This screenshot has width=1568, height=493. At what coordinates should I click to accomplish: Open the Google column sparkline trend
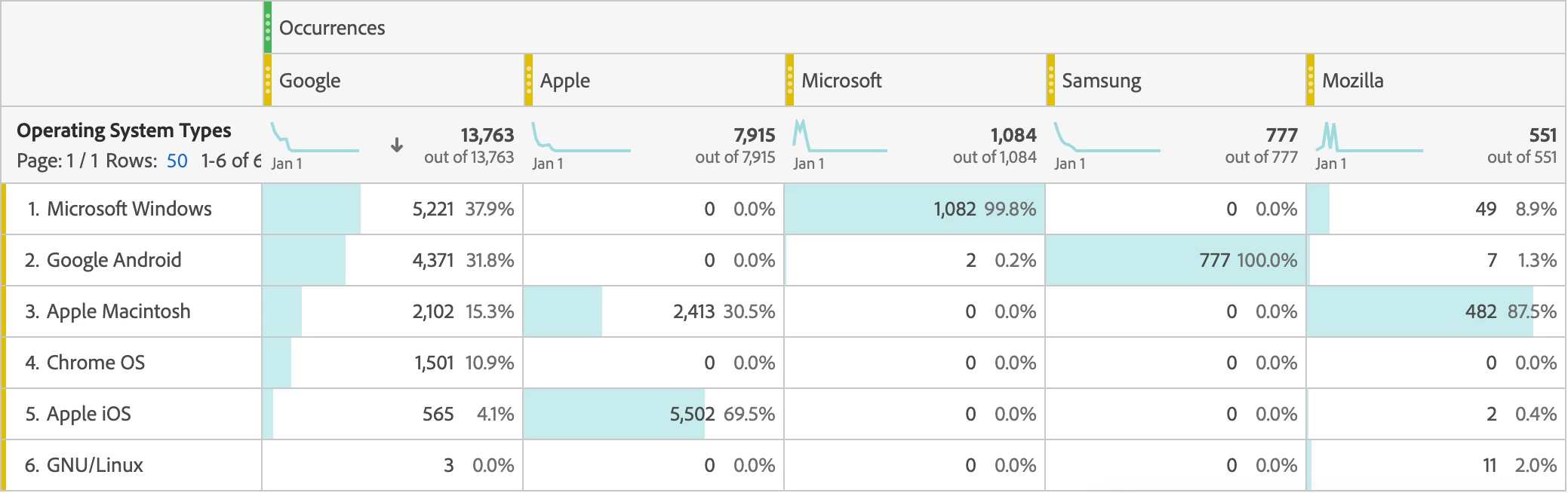(315, 139)
